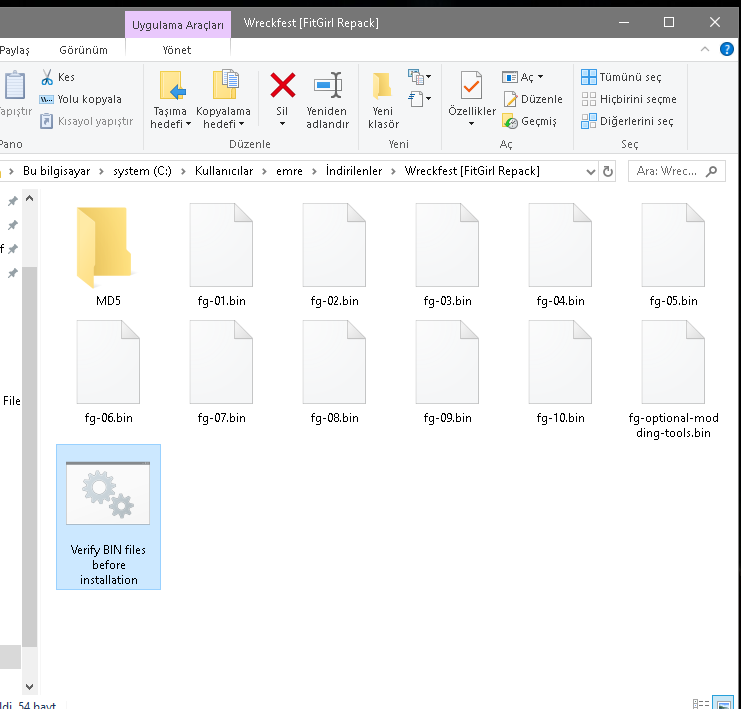
Task: Navigate to emre in breadcrumb
Action: 289,171
